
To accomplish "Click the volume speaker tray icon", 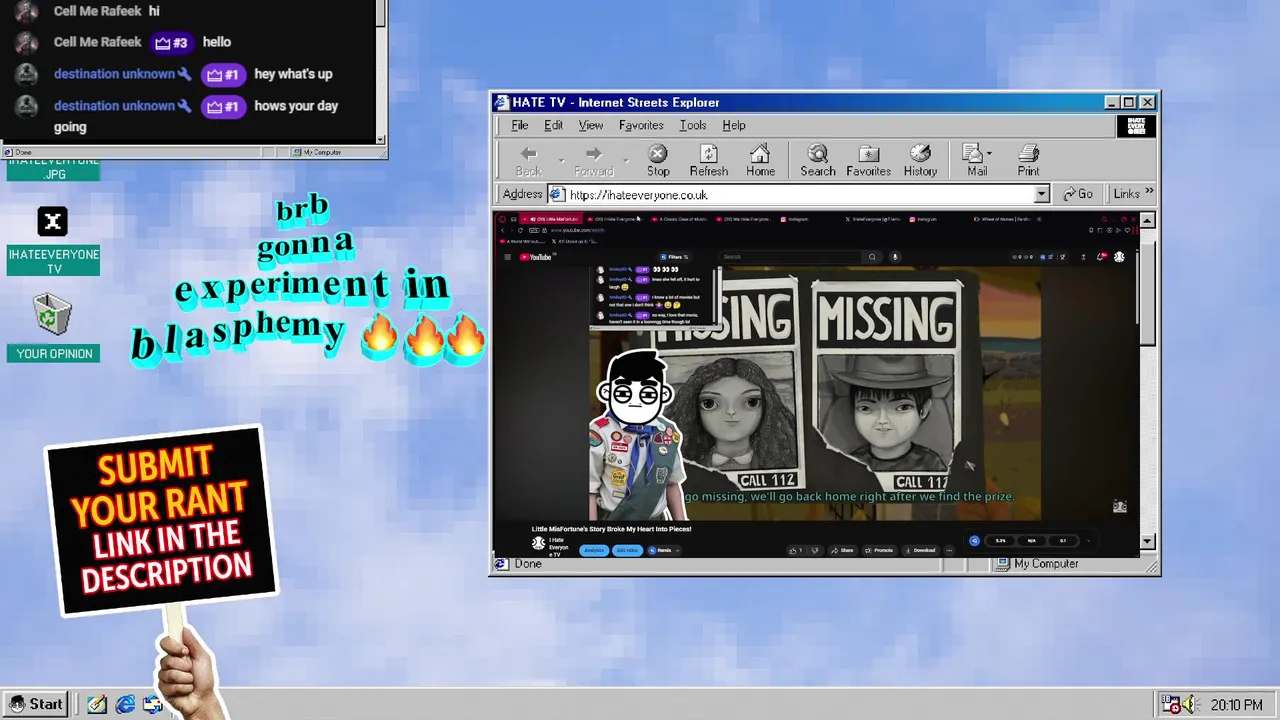I will coord(1189,704).
